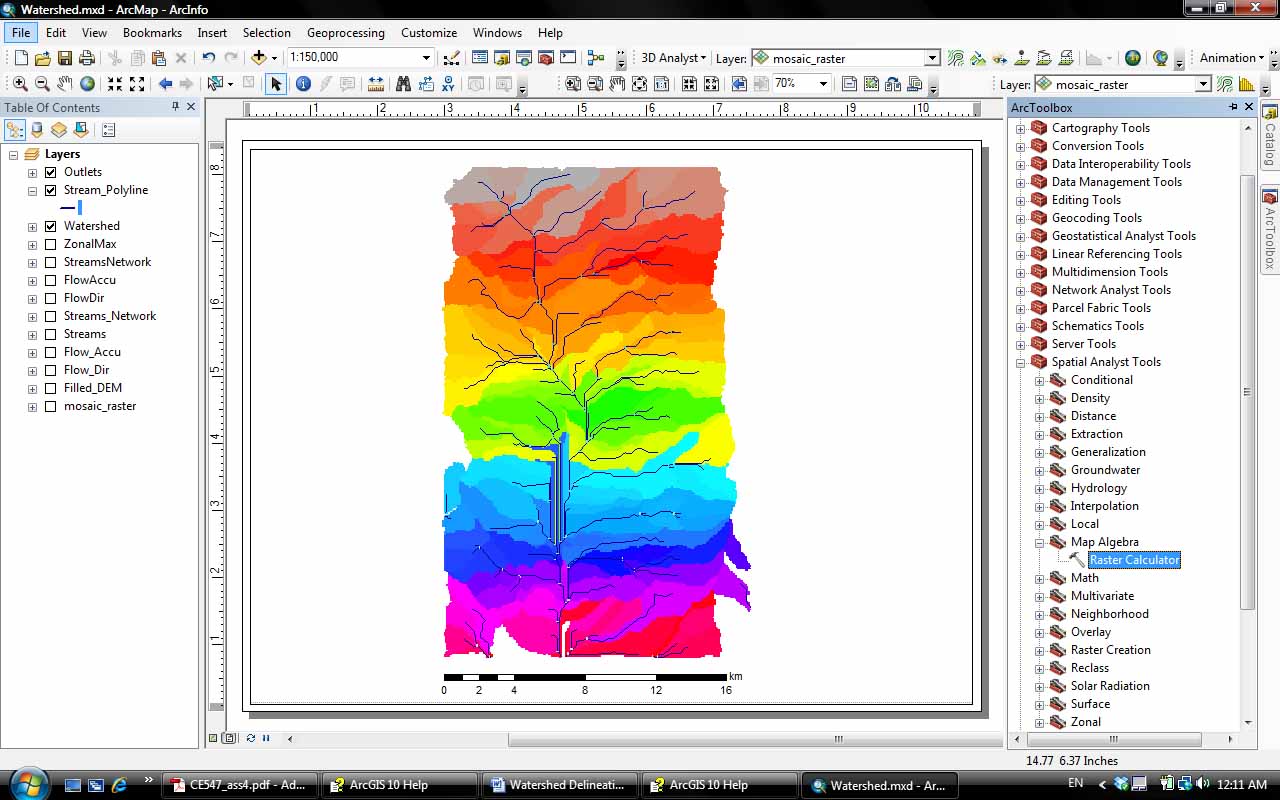Click the Add Data button icon
The width and height of the screenshot is (1280, 800).
[259, 58]
